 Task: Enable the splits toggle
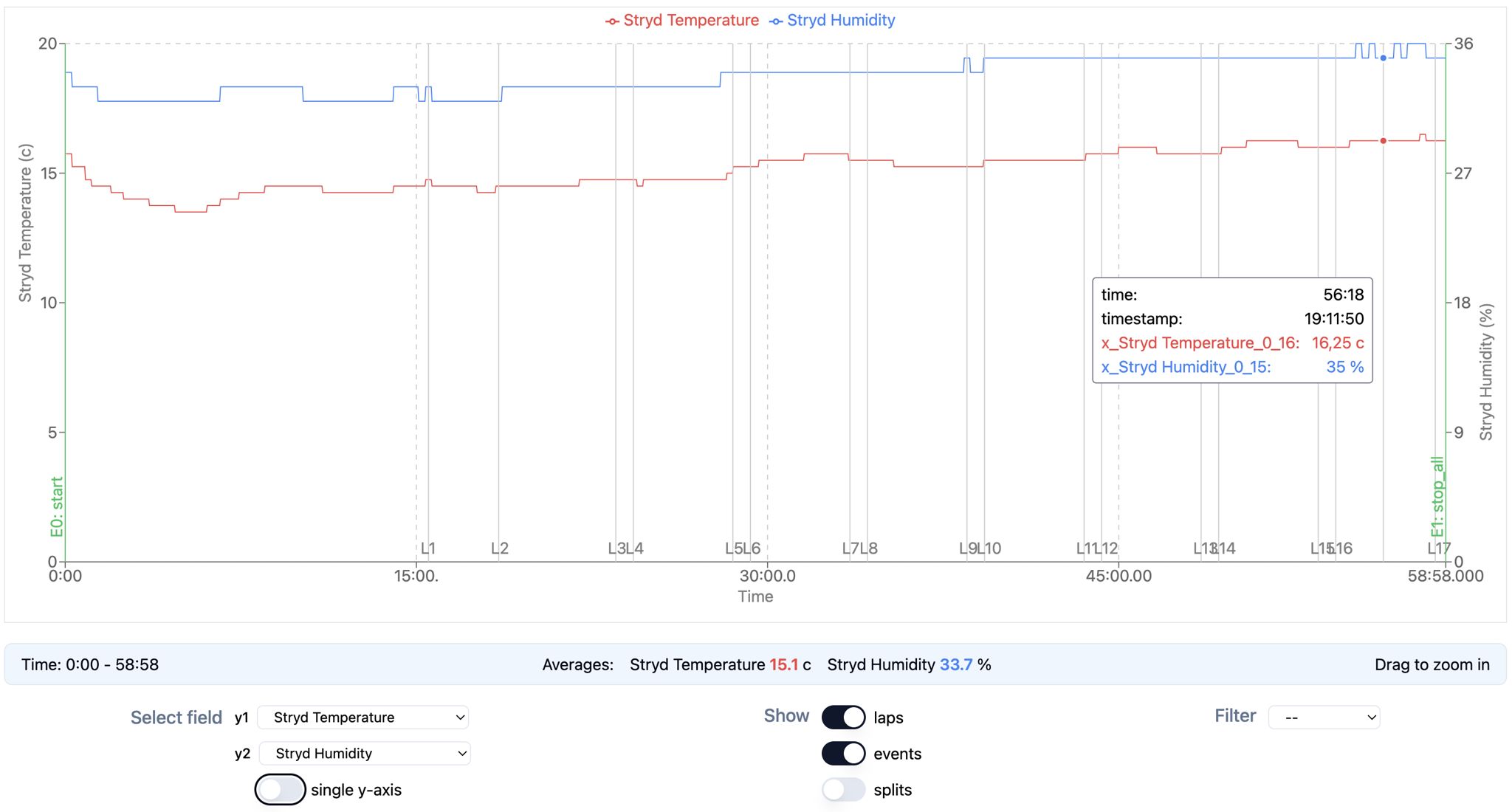(843, 789)
